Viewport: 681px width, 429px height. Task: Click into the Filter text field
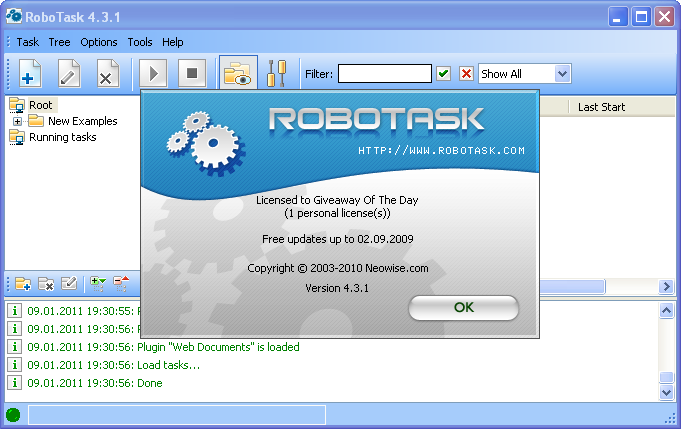[x=385, y=73]
